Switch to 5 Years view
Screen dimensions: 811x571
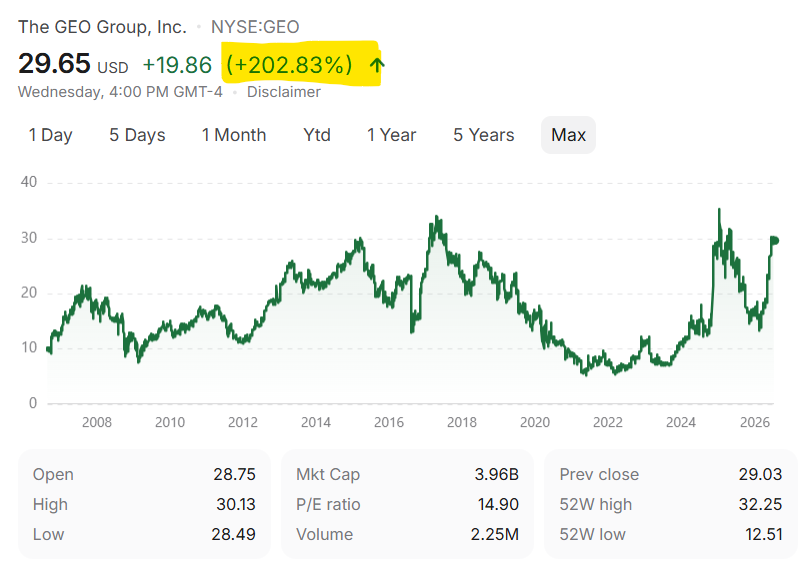click(484, 135)
